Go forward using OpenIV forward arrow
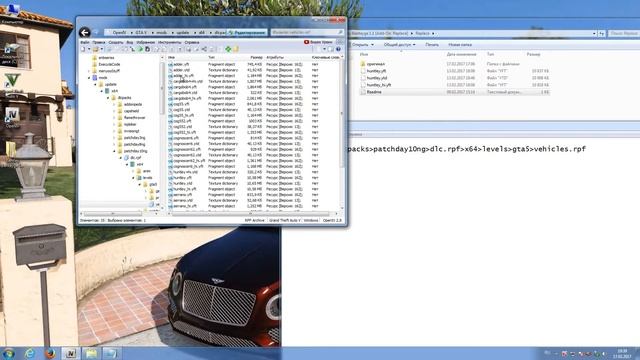This screenshot has width=640, height=360. coord(96,32)
